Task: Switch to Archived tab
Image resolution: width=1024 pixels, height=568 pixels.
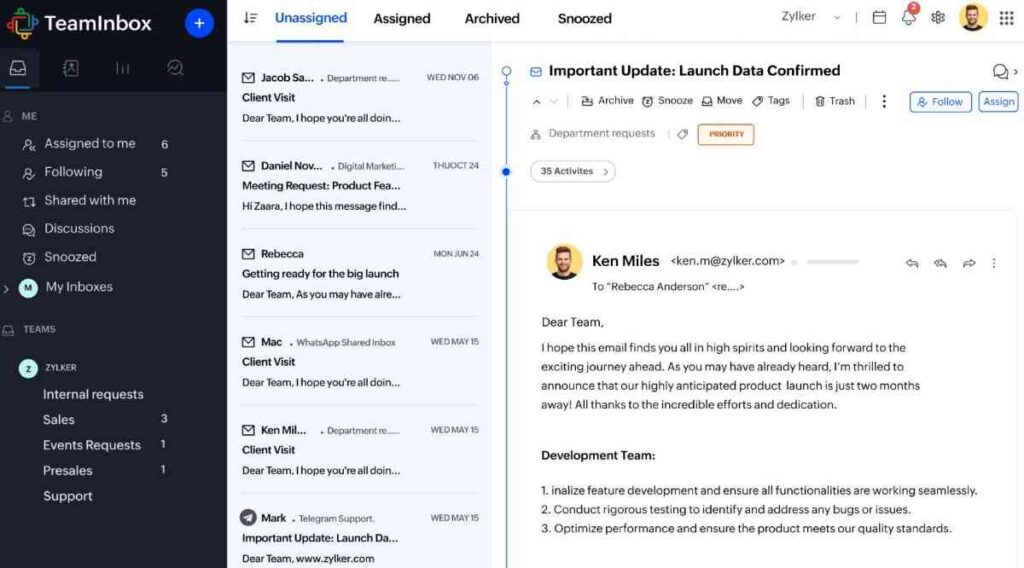Action: coord(492,19)
